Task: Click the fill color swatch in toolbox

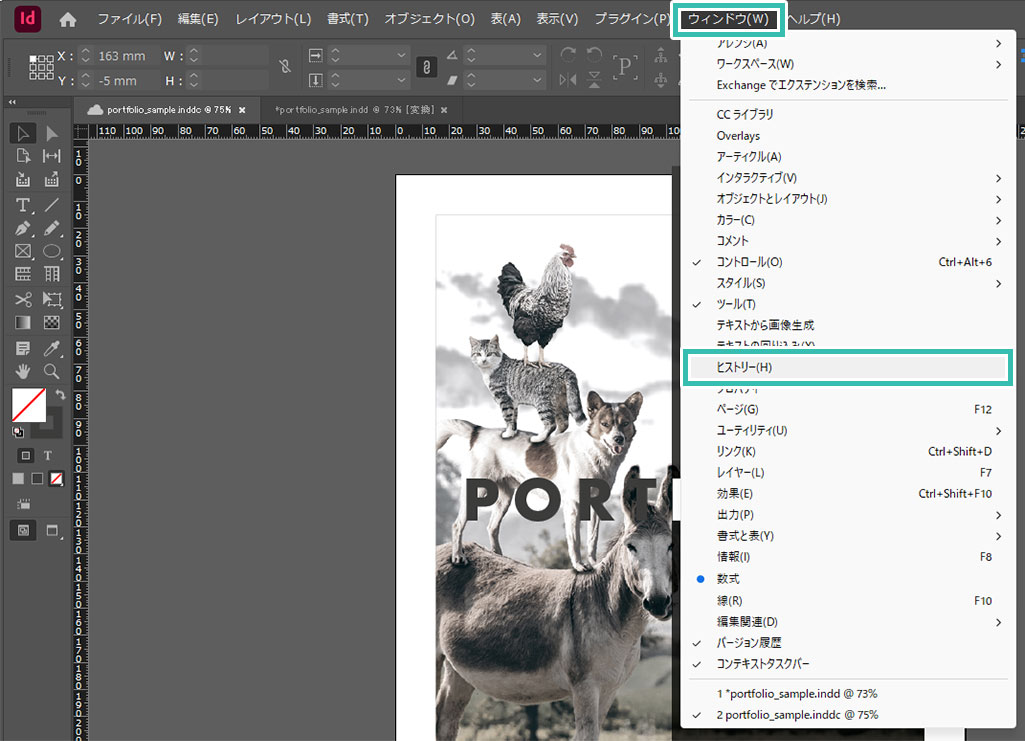Action: 28,405
